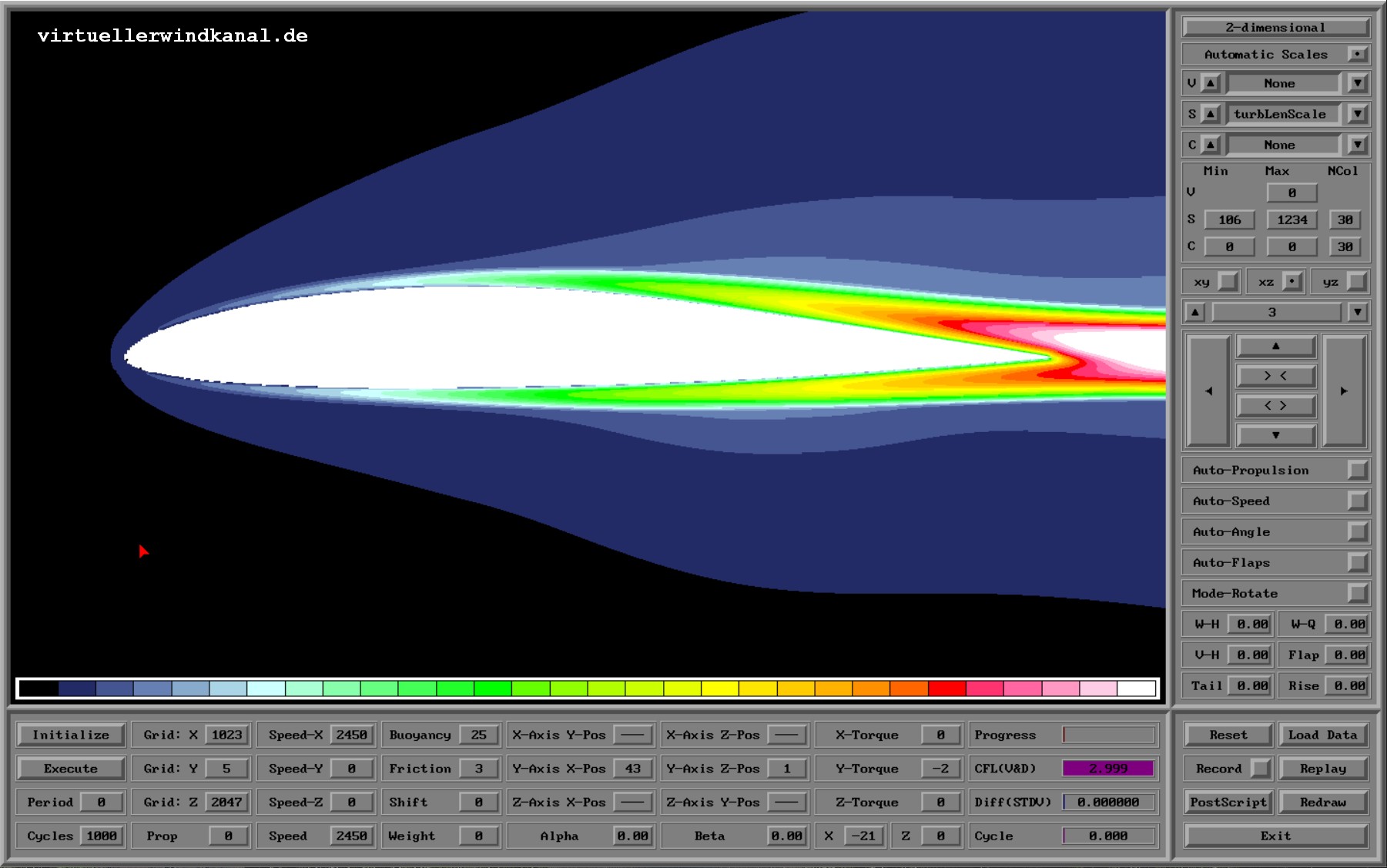Click the yellow swatch in color scale
This screenshot has height=868, width=1387.
(x=720, y=688)
